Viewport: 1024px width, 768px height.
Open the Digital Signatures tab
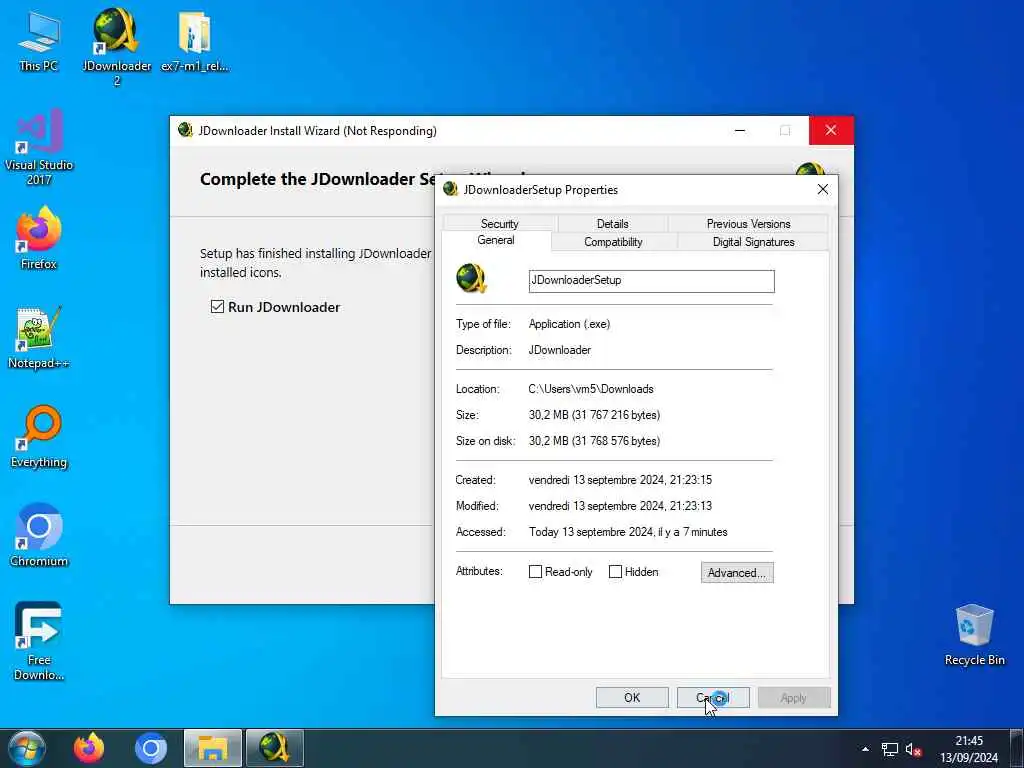coord(754,242)
